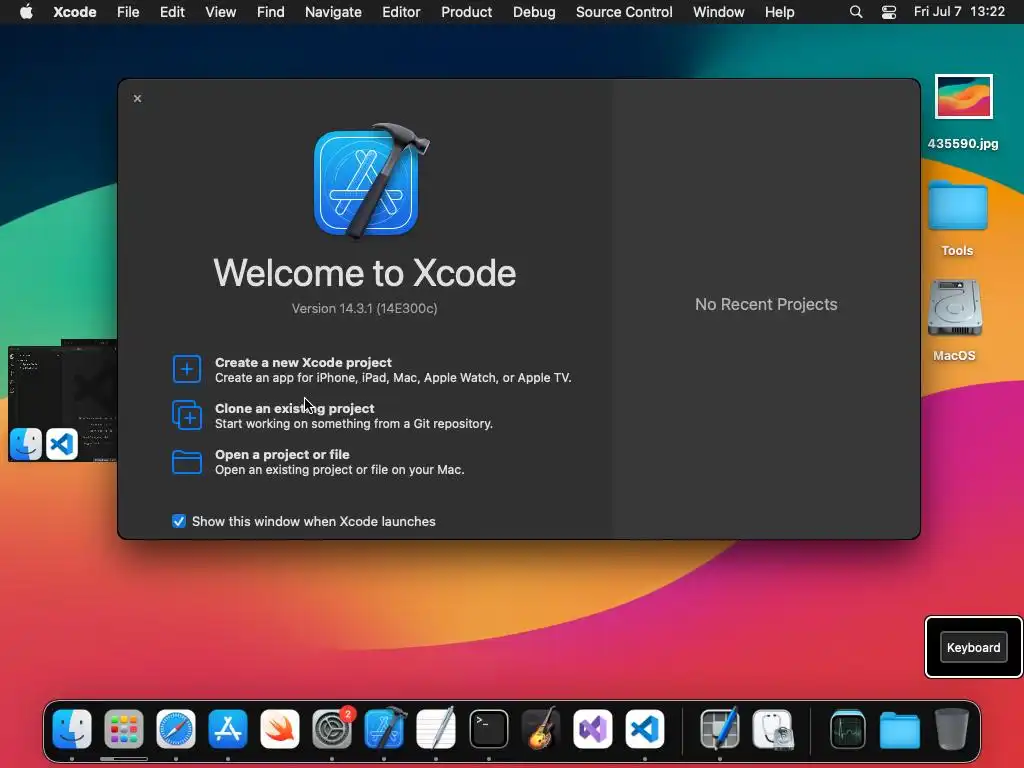This screenshot has width=1024, height=768.
Task: Open the Navigate menu
Action: point(333,12)
